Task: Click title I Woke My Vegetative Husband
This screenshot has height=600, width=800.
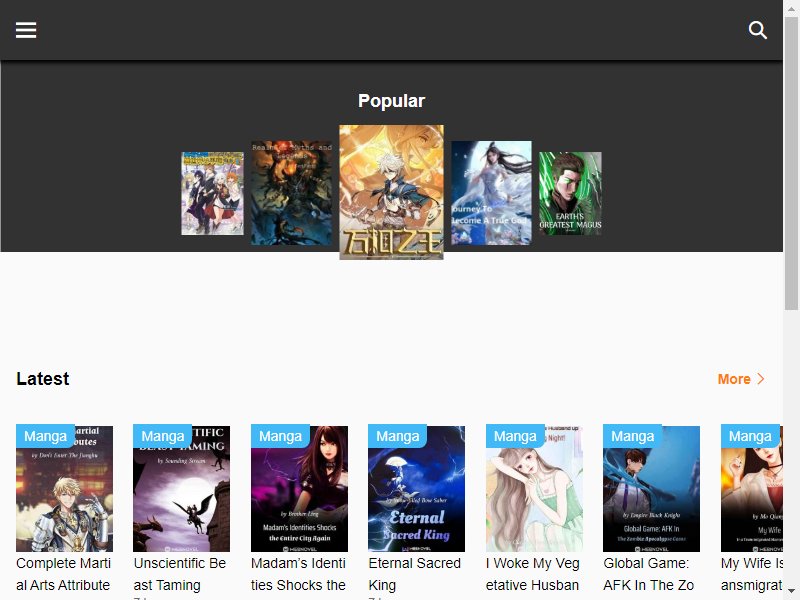Action: pos(533,574)
